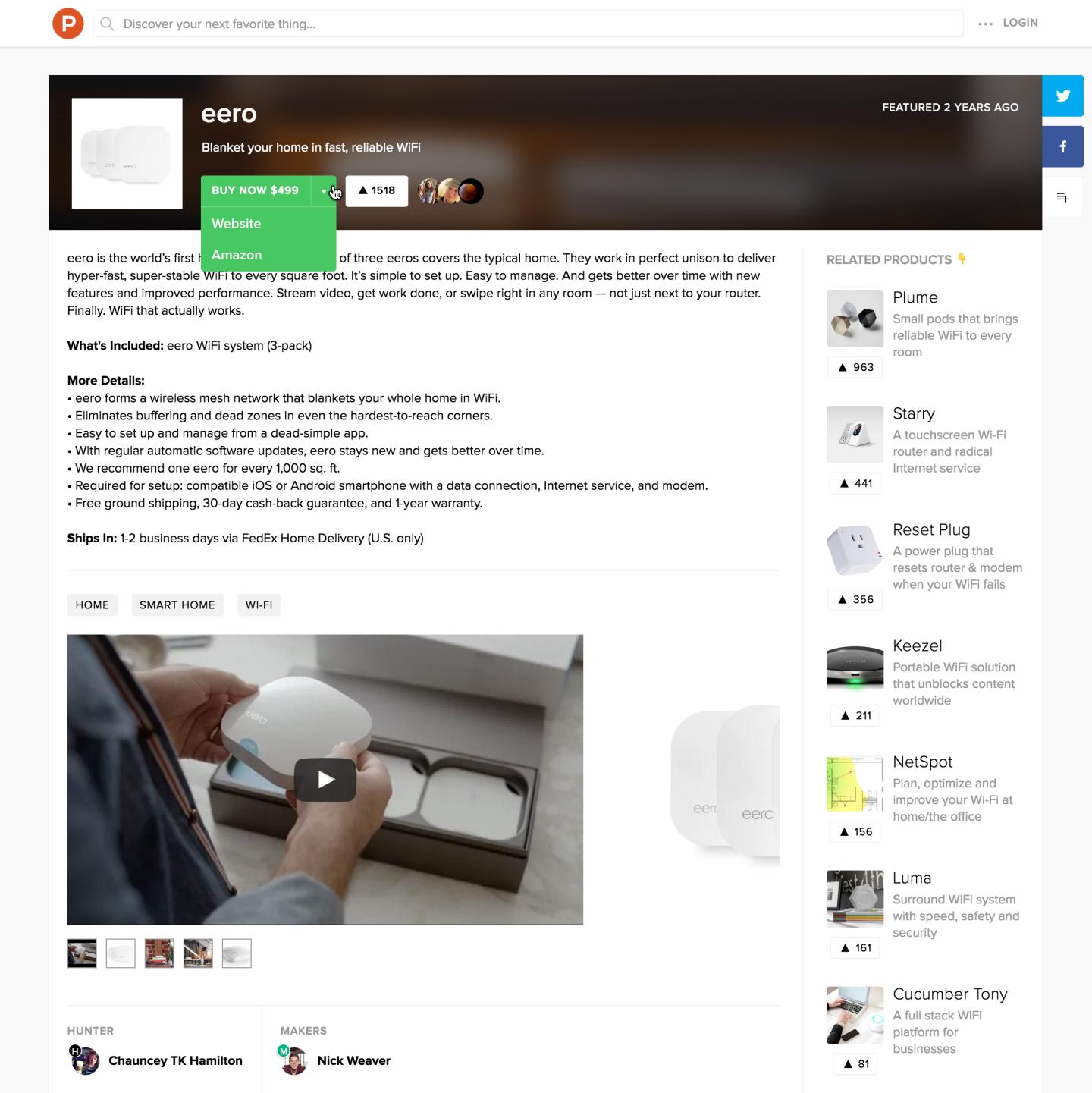Upvote Starry with 441 votes
This screenshot has height=1093, width=1092.
point(855,483)
